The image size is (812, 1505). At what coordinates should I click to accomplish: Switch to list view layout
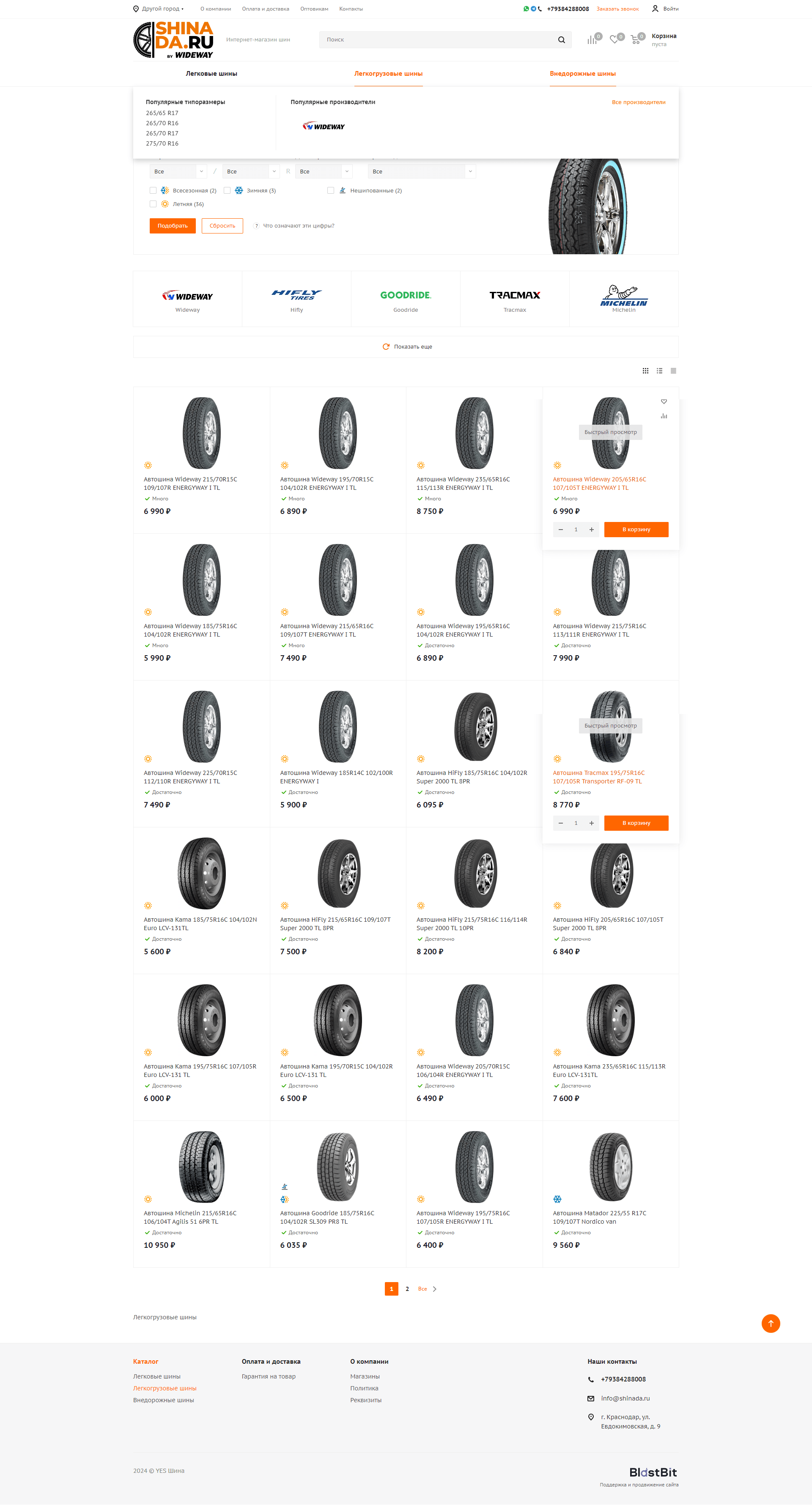(659, 371)
